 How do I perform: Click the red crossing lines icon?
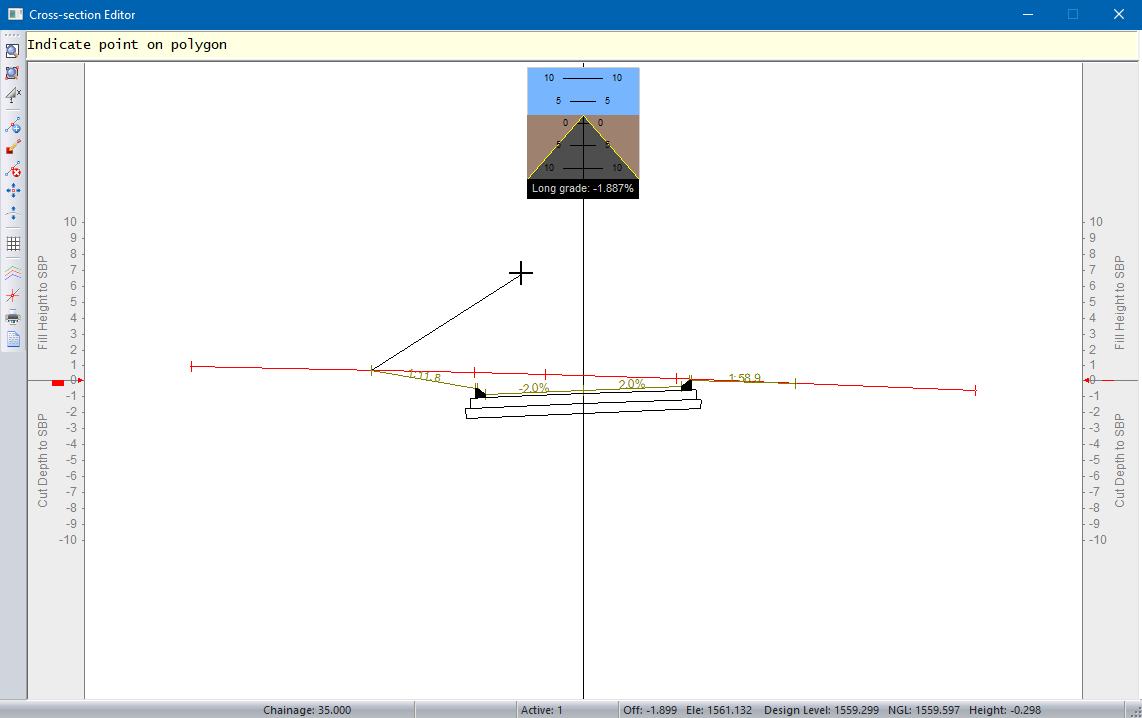click(13, 295)
